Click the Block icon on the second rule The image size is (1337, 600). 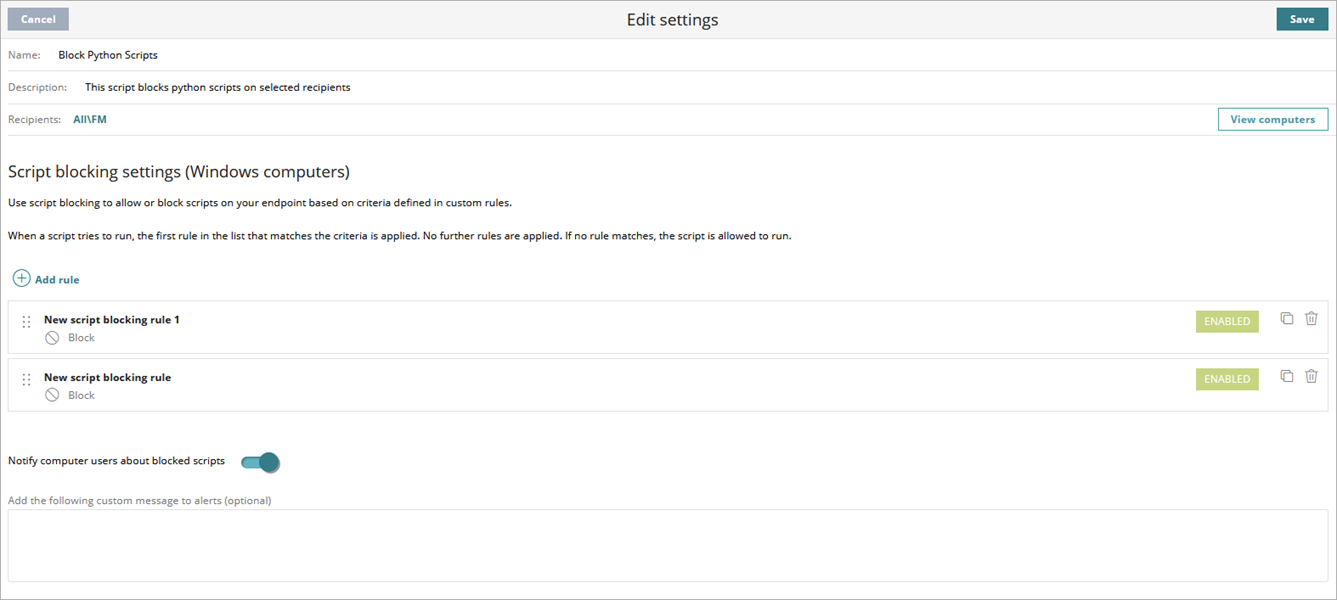click(x=51, y=394)
